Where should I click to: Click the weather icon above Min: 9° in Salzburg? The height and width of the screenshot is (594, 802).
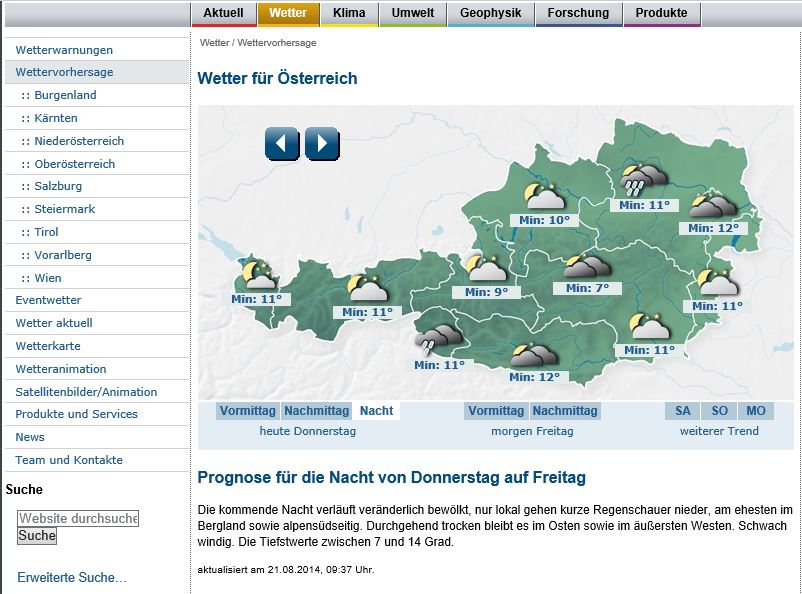(x=486, y=268)
